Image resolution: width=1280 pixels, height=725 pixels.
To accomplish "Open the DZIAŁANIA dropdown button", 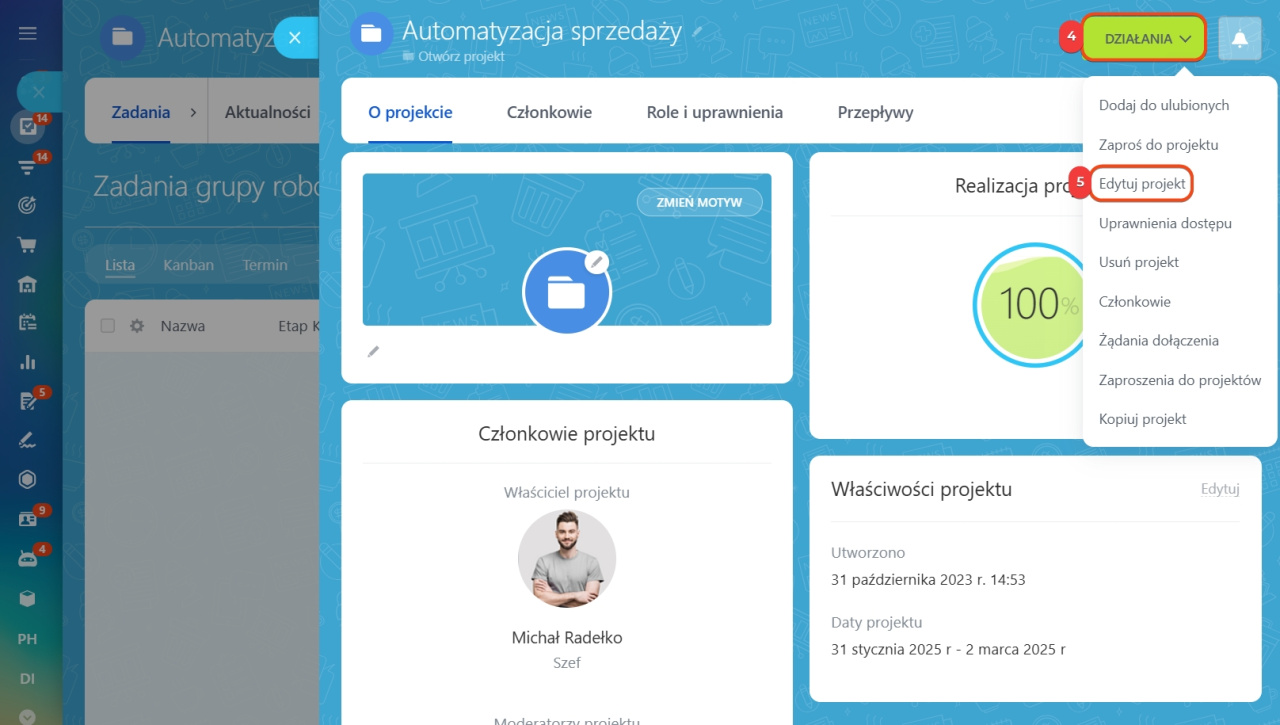I will [x=1145, y=39].
